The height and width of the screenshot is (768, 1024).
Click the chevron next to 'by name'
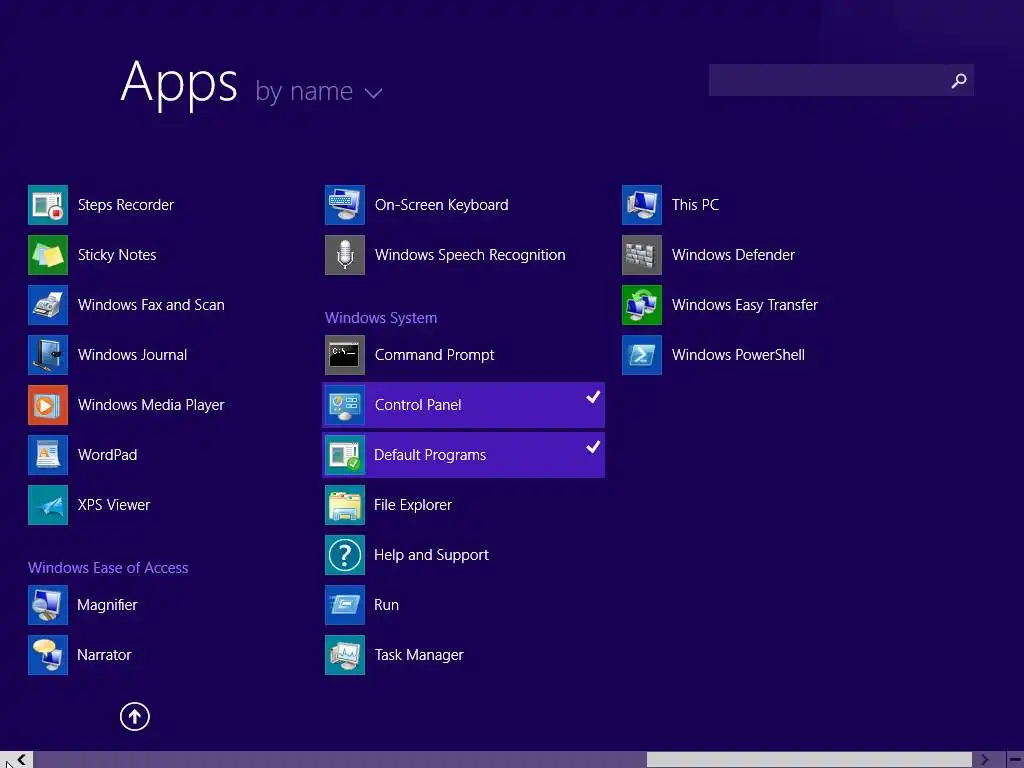pos(374,93)
